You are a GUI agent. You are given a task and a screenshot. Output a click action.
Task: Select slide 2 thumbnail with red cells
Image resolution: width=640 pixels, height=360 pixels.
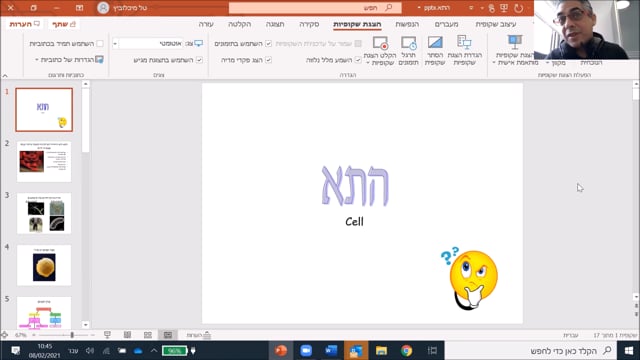click(44, 162)
